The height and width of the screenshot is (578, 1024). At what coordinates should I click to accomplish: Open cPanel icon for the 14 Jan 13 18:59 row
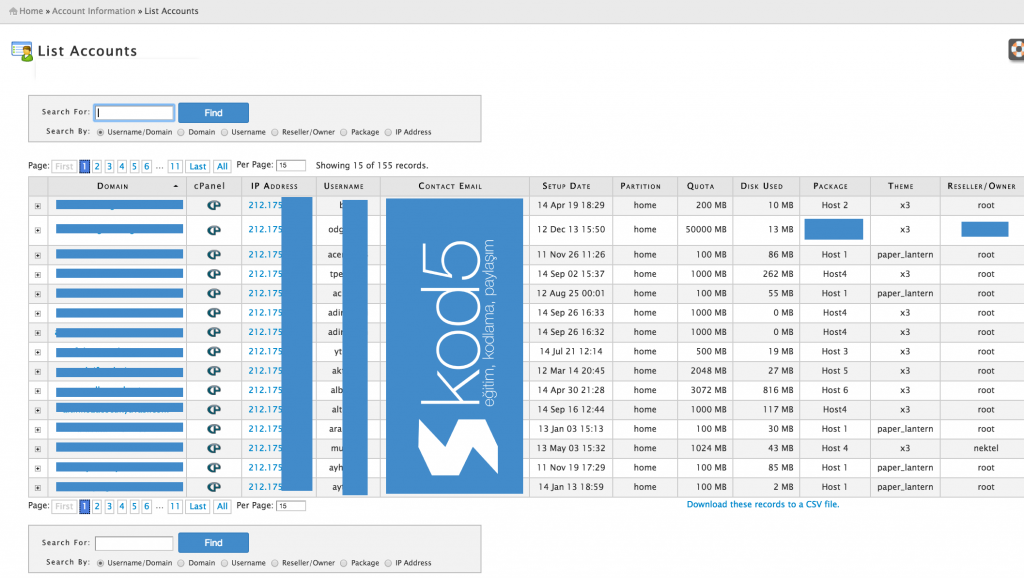tap(214, 487)
